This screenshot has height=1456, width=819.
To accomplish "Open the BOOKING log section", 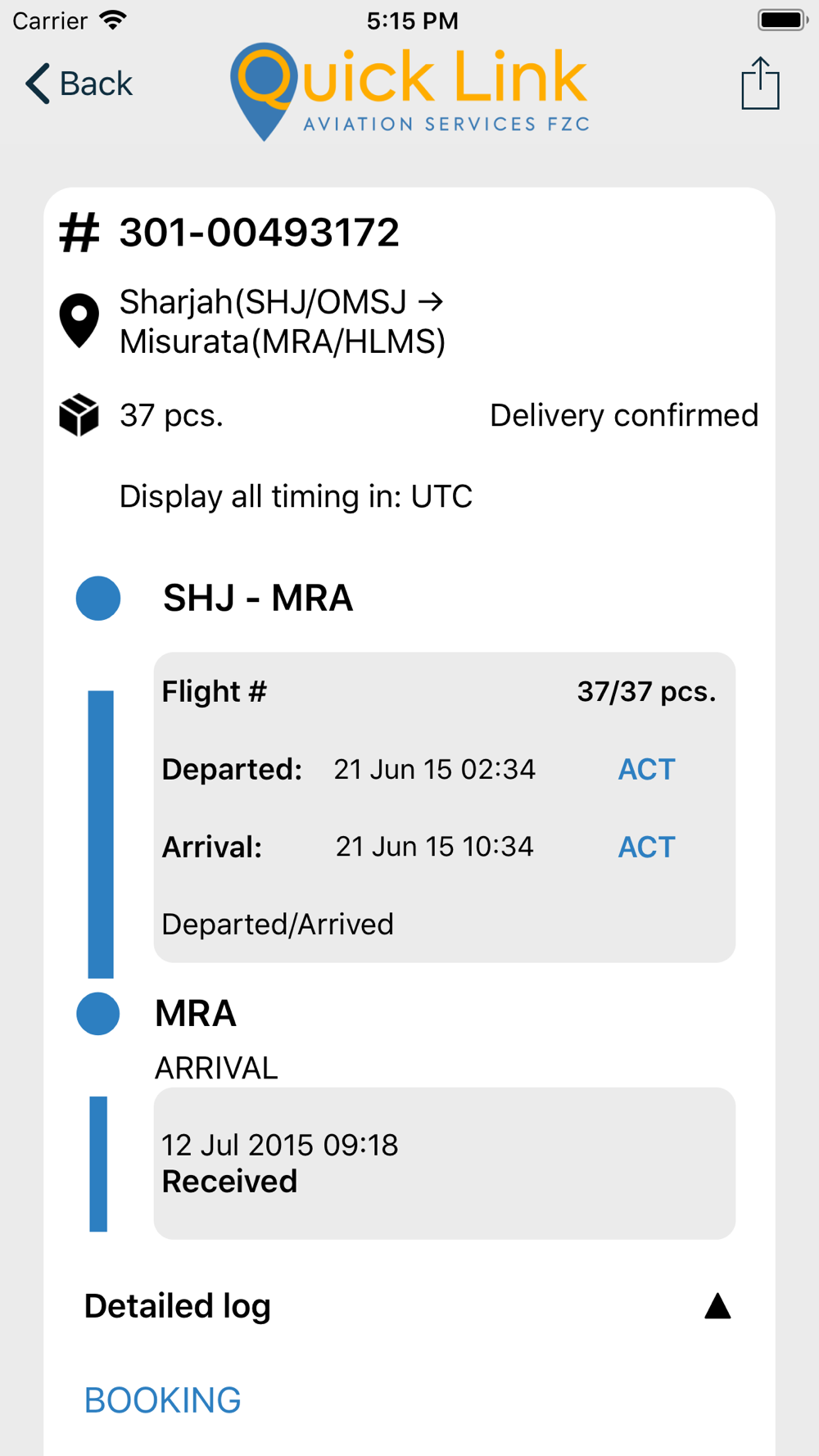I will 162,1400.
